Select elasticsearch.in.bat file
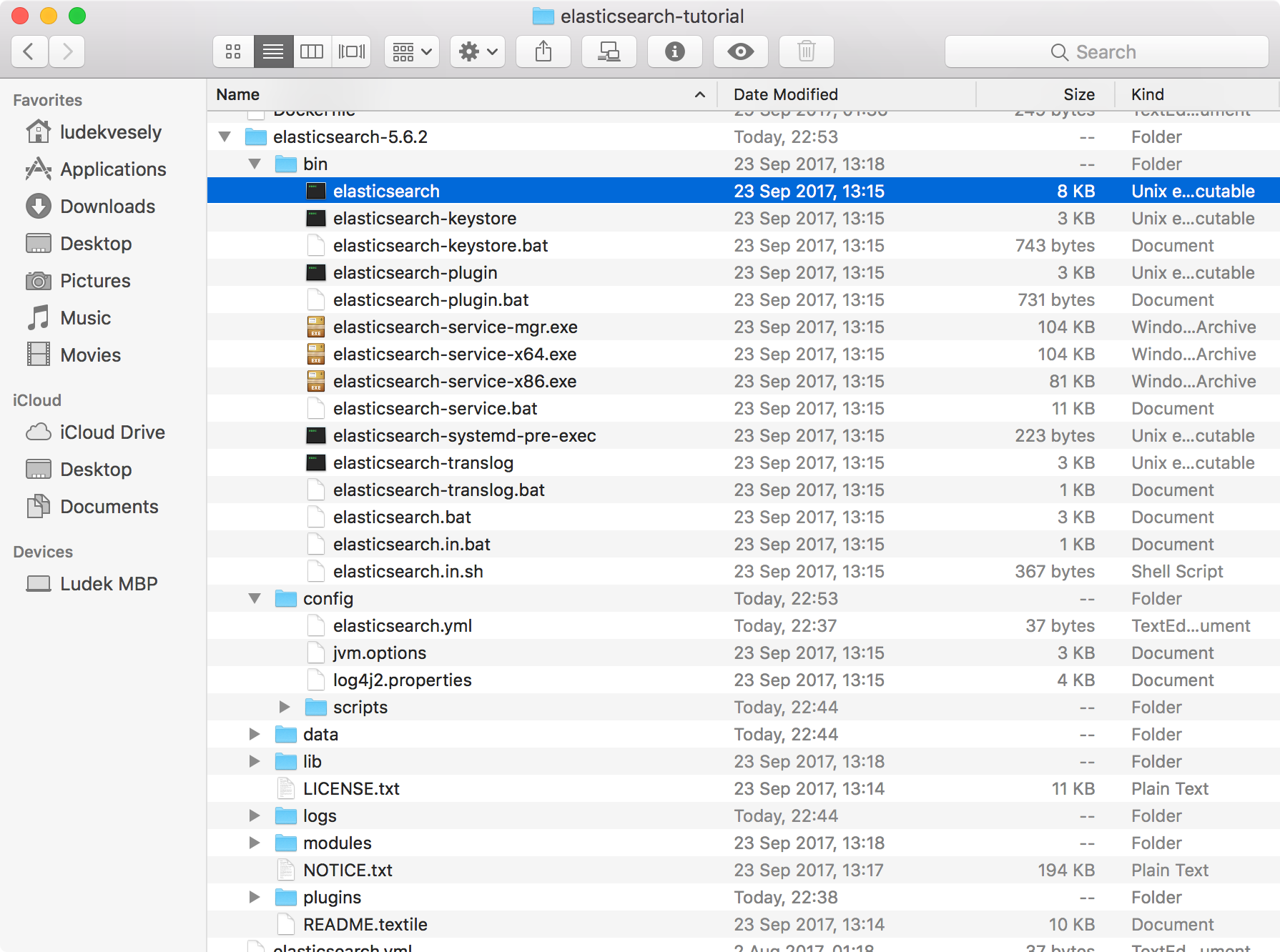 coord(412,544)
